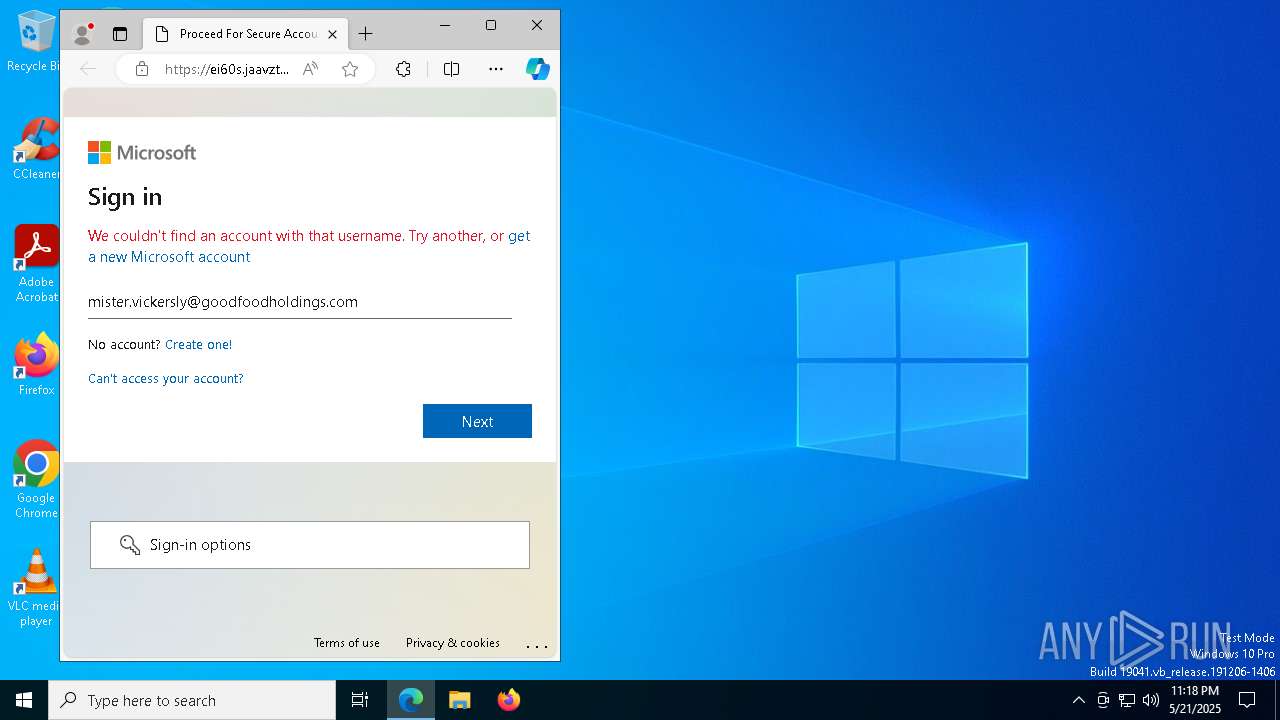Minimize the Edge window
The height and width of the screenshot is (720, 1280).
point(446,25)
